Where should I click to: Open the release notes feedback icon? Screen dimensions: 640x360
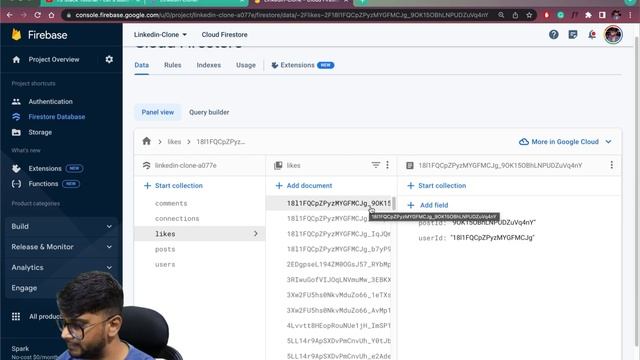(x=573, y=35)
